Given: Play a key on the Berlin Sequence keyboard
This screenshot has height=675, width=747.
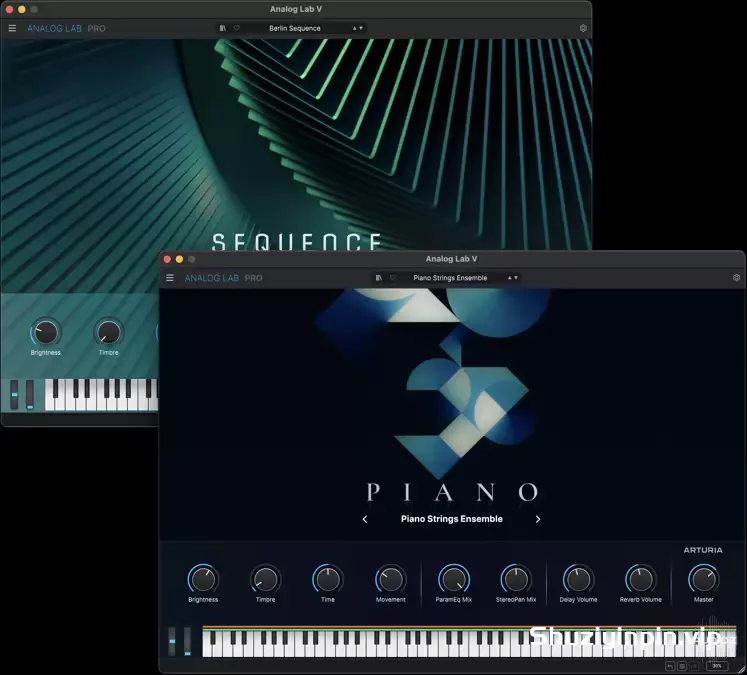Looking at the screenshot, I should point(101,394).
